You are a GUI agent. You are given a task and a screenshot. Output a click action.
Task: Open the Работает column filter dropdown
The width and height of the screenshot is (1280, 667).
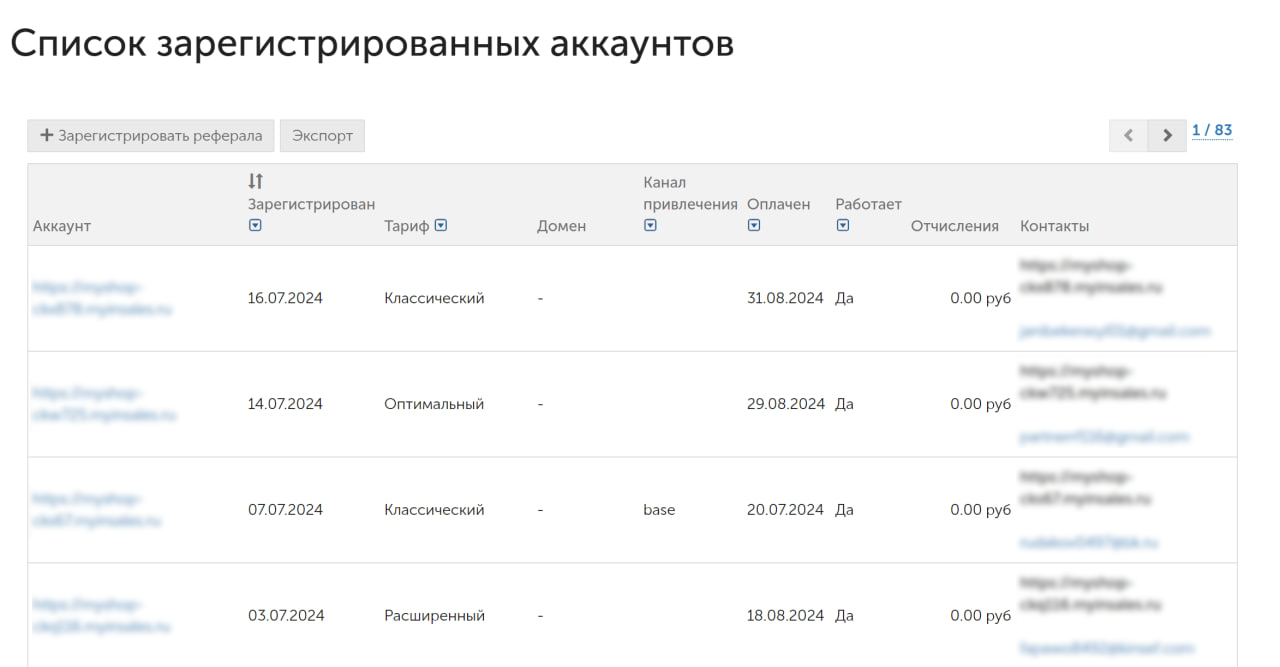(x=843, y=226)
